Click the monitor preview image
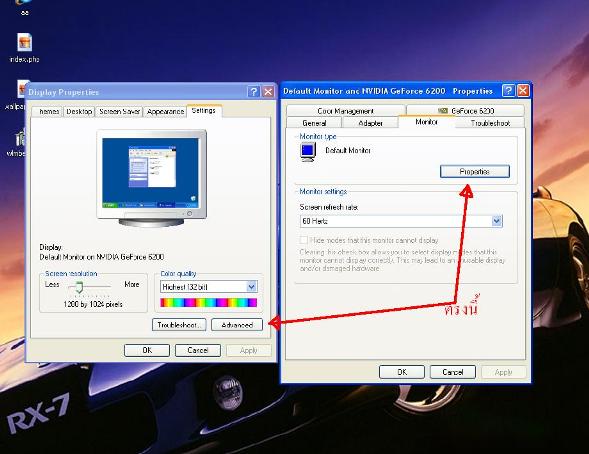 click(x=151, y=178)
